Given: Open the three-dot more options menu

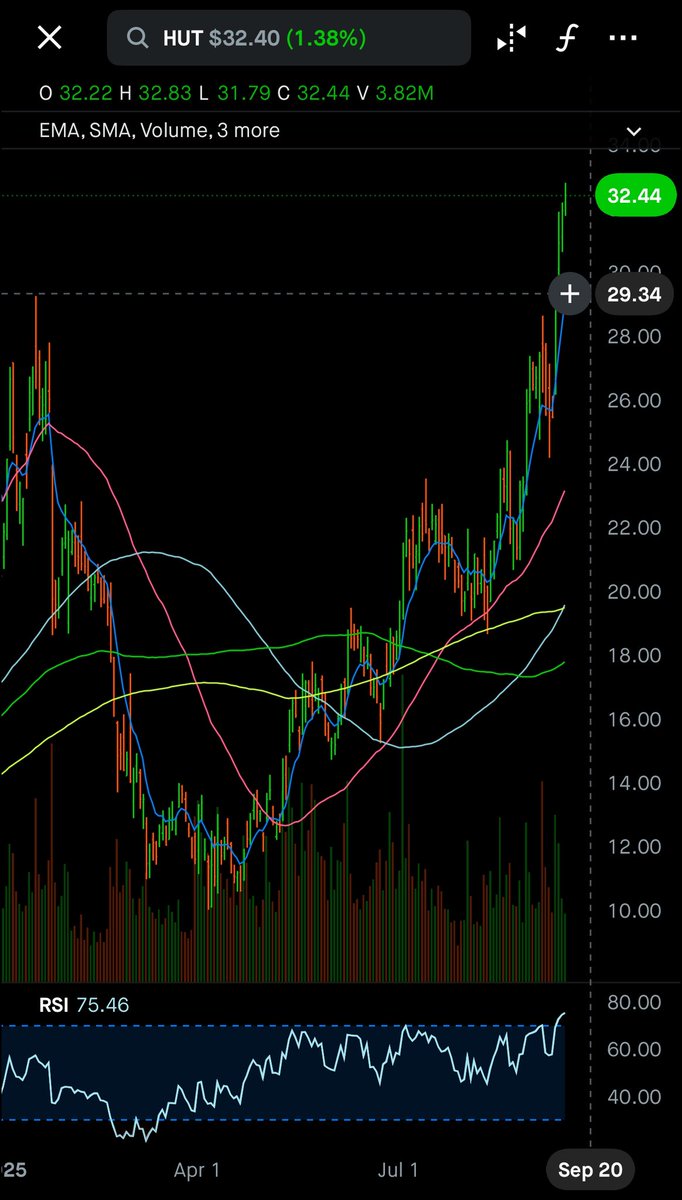Looking at the screenshot, I should 623,39.
